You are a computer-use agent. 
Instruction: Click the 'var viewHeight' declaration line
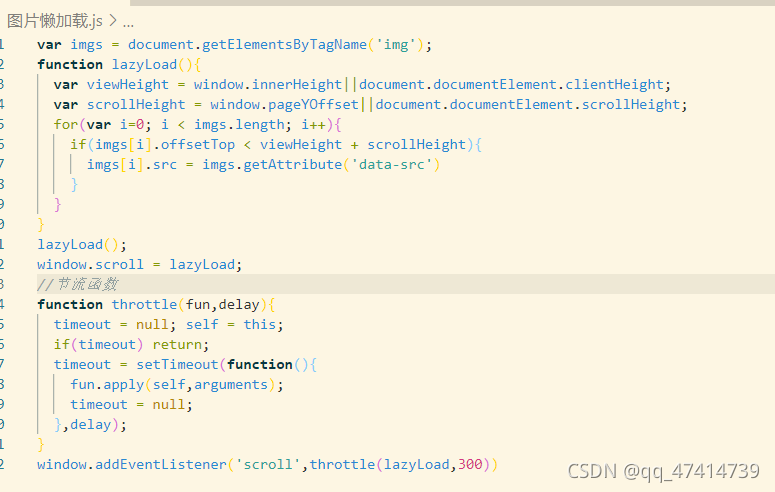point(362,85)
